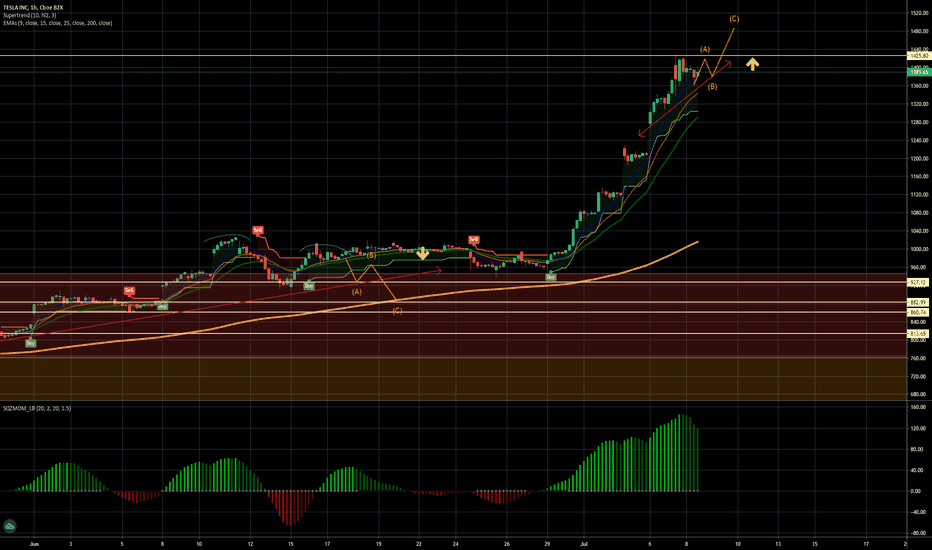Select the SQZMOM_LB indicator legend
This screenshot has height=550, width=932.
click(x=37, y=408)
